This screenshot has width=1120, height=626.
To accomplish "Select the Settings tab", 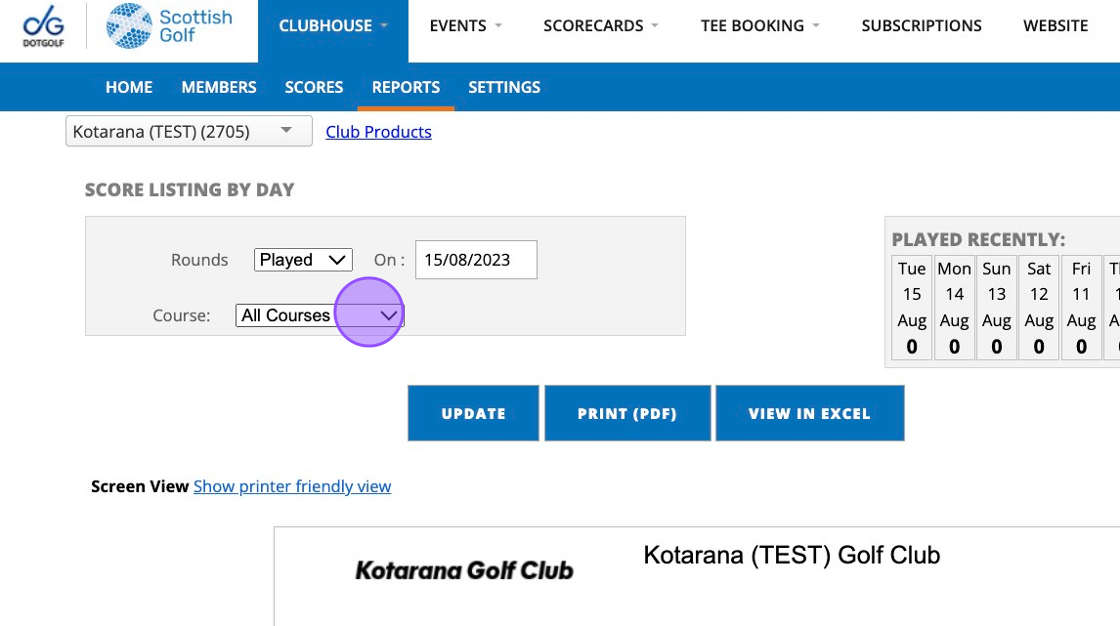I will (x=504, y=87).
